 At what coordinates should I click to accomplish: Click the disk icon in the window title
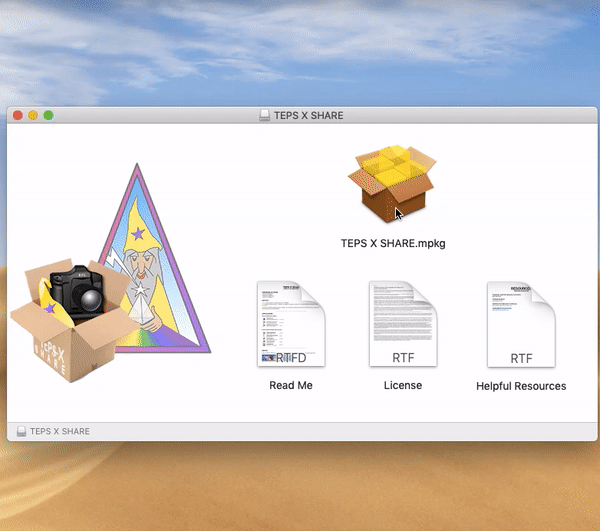point(264,115)
